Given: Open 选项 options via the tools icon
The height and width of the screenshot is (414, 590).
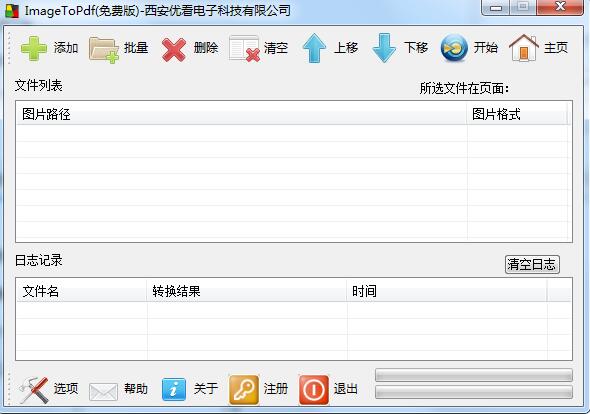Looking at the screenshot, I should 34,390.
